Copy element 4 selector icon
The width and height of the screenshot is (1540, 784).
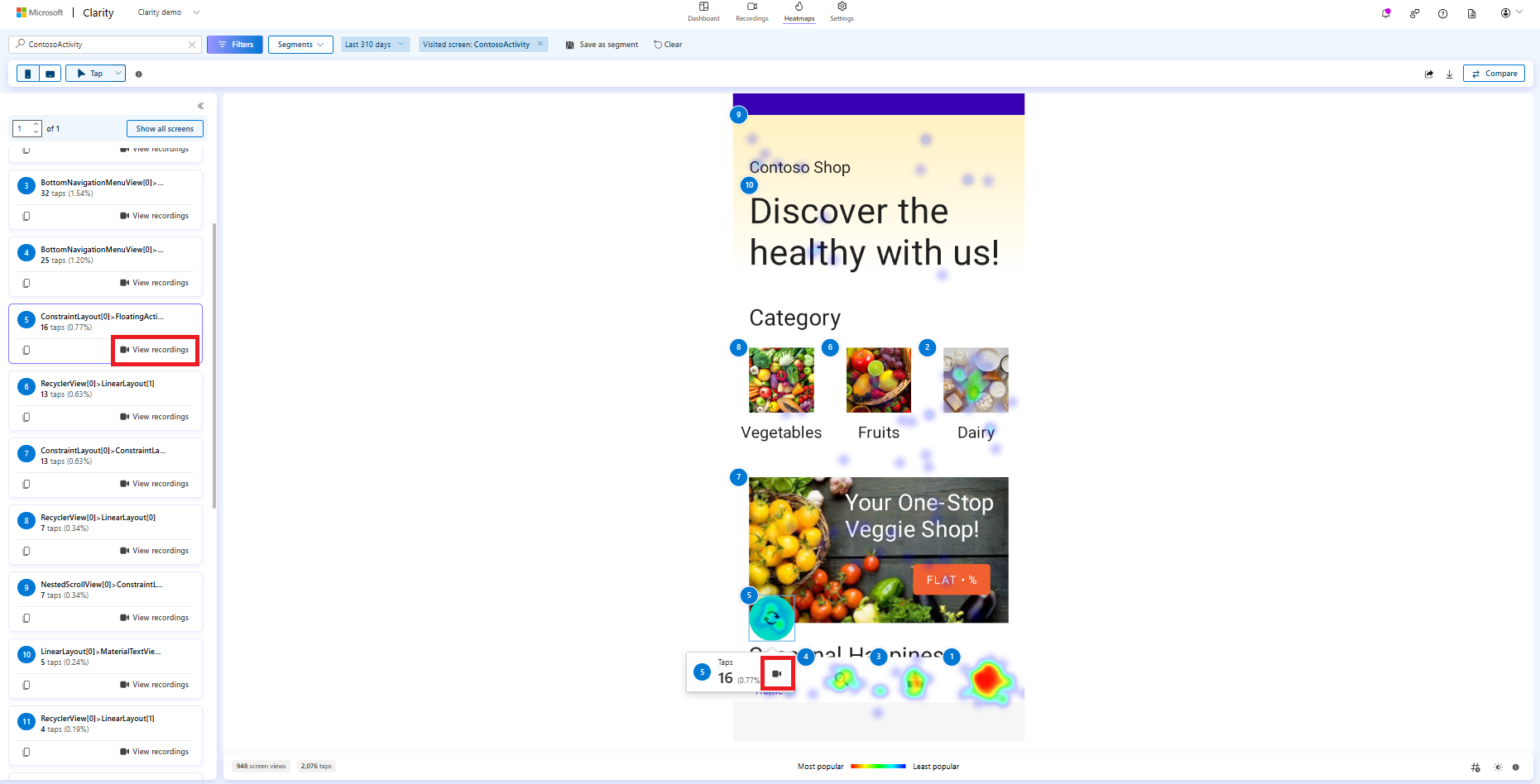pos(26,284)
